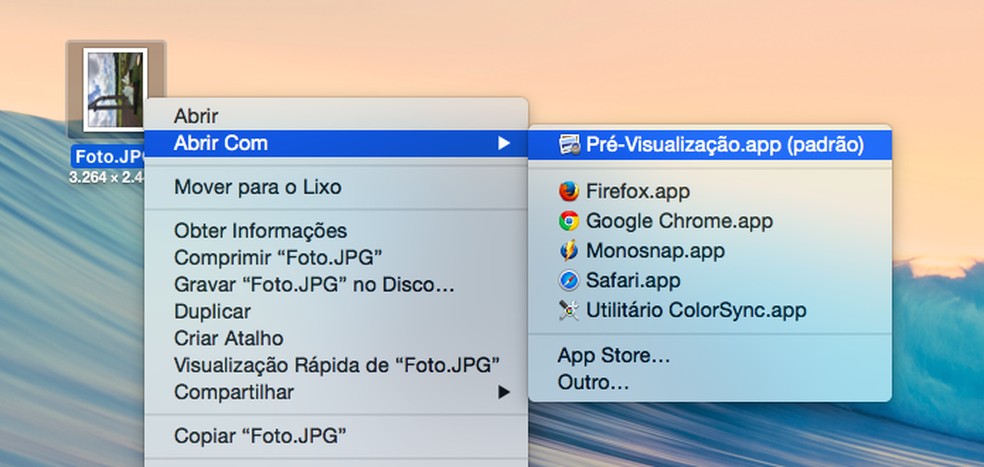The width and height of the screenshot is (984, 467).
Task: Click the Safari compass icon
Action: click(569, 280)
